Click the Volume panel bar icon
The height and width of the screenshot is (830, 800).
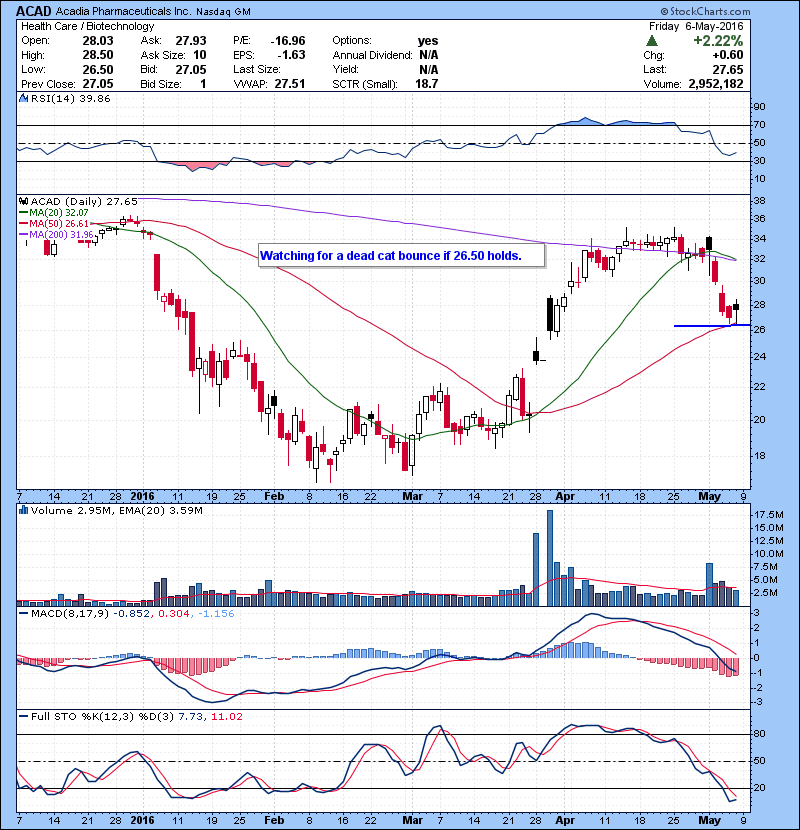coord(23,510)
